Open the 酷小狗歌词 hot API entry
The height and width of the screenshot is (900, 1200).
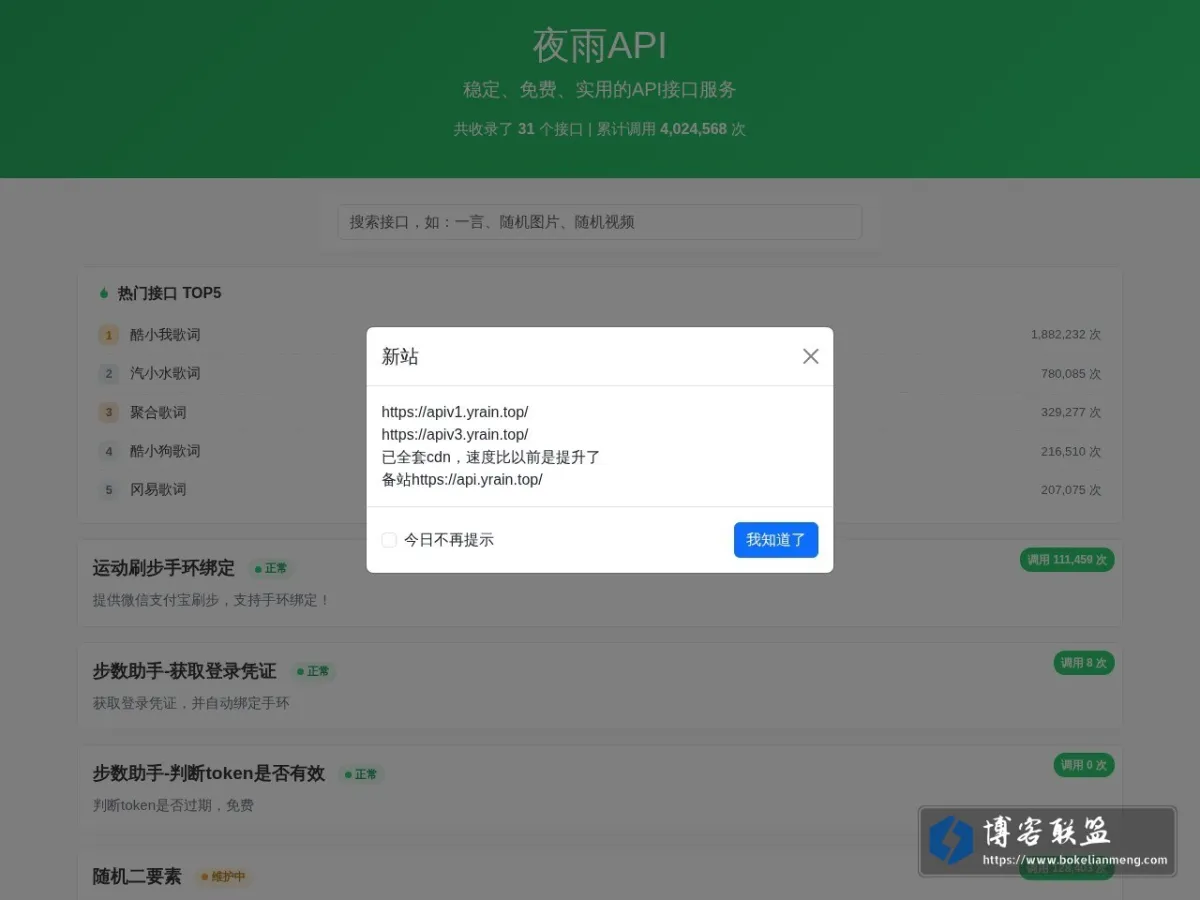pos(165,451)
